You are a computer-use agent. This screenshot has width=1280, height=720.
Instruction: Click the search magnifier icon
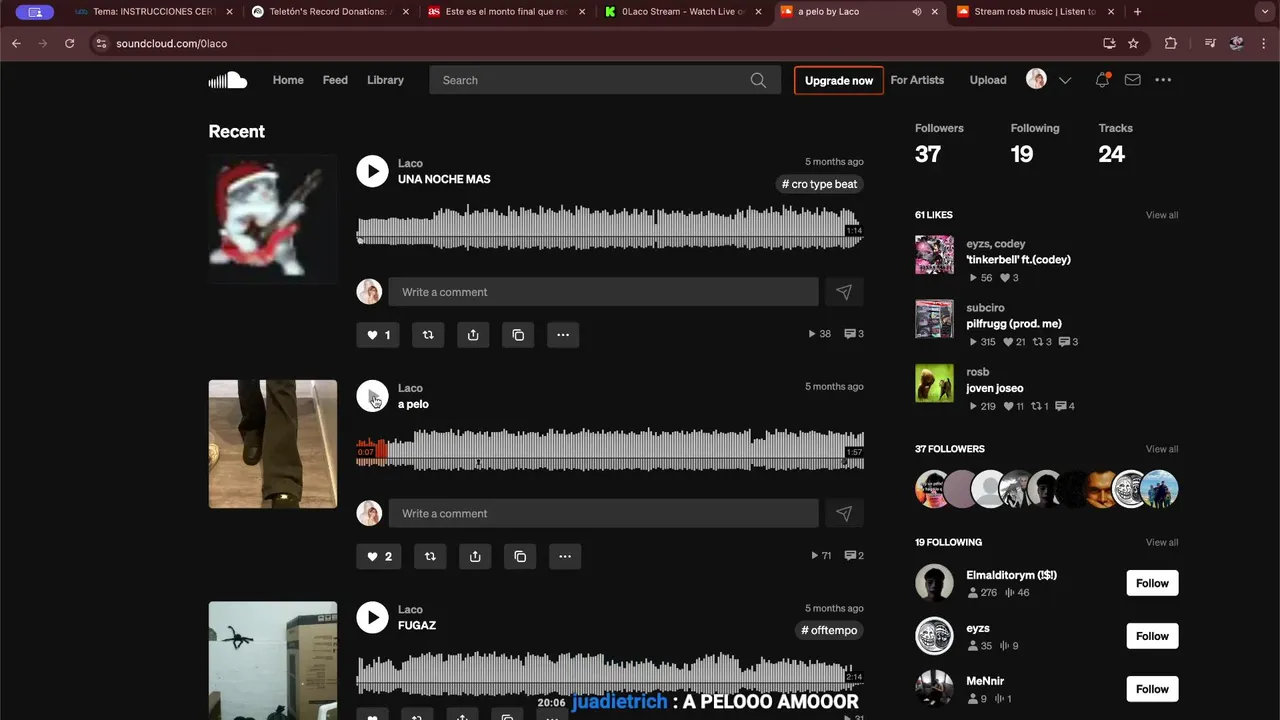point(758,80)
